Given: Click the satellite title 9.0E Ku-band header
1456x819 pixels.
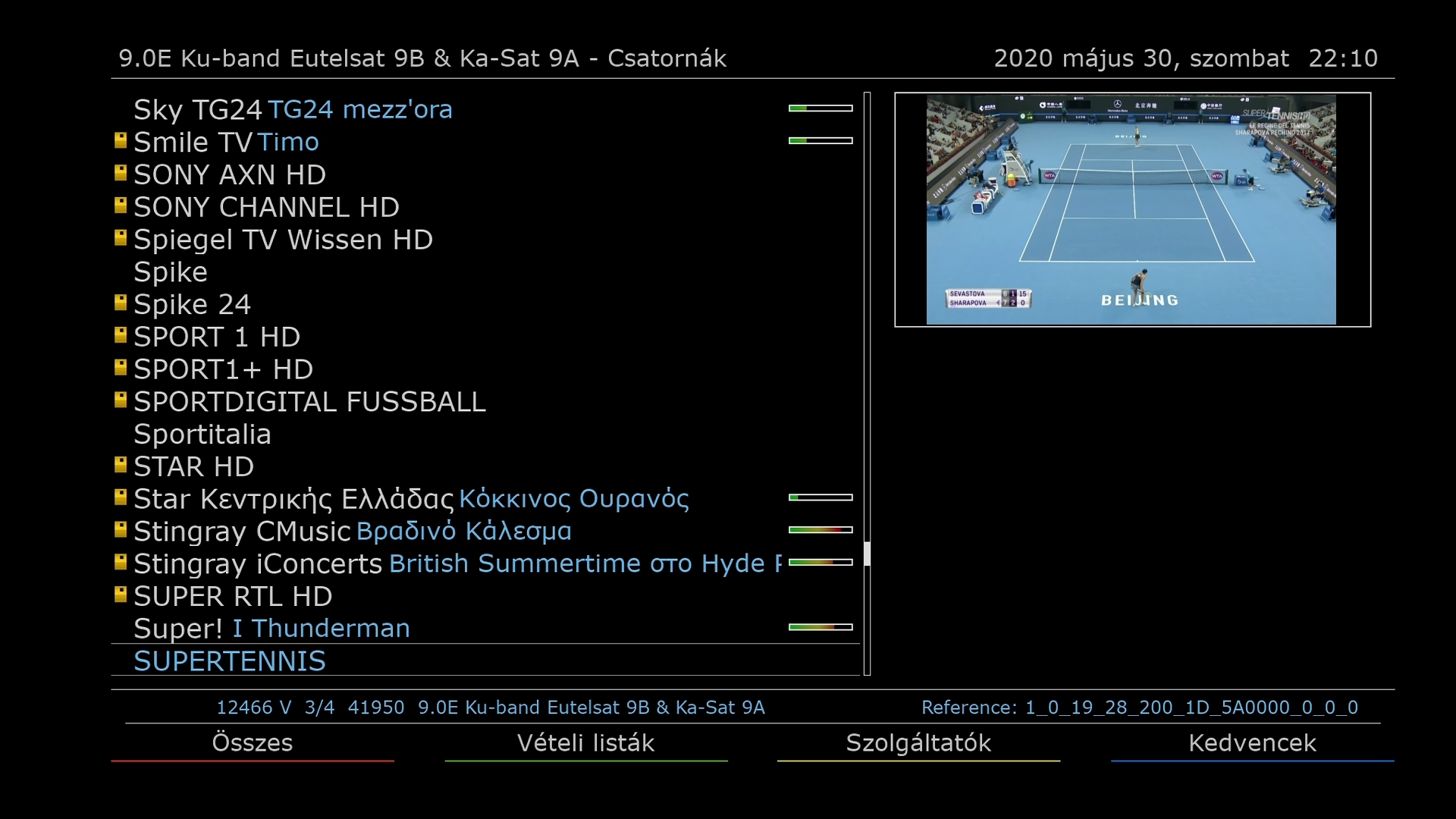Looking at the screenshot, I should coord(422,58).
